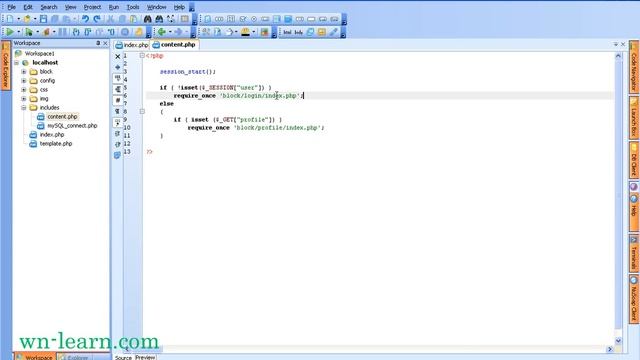Image resolution: width=640 pixels, height=360 pixels.
Task: Click the blue forward navigation arrow
Action: click(178, 32)
